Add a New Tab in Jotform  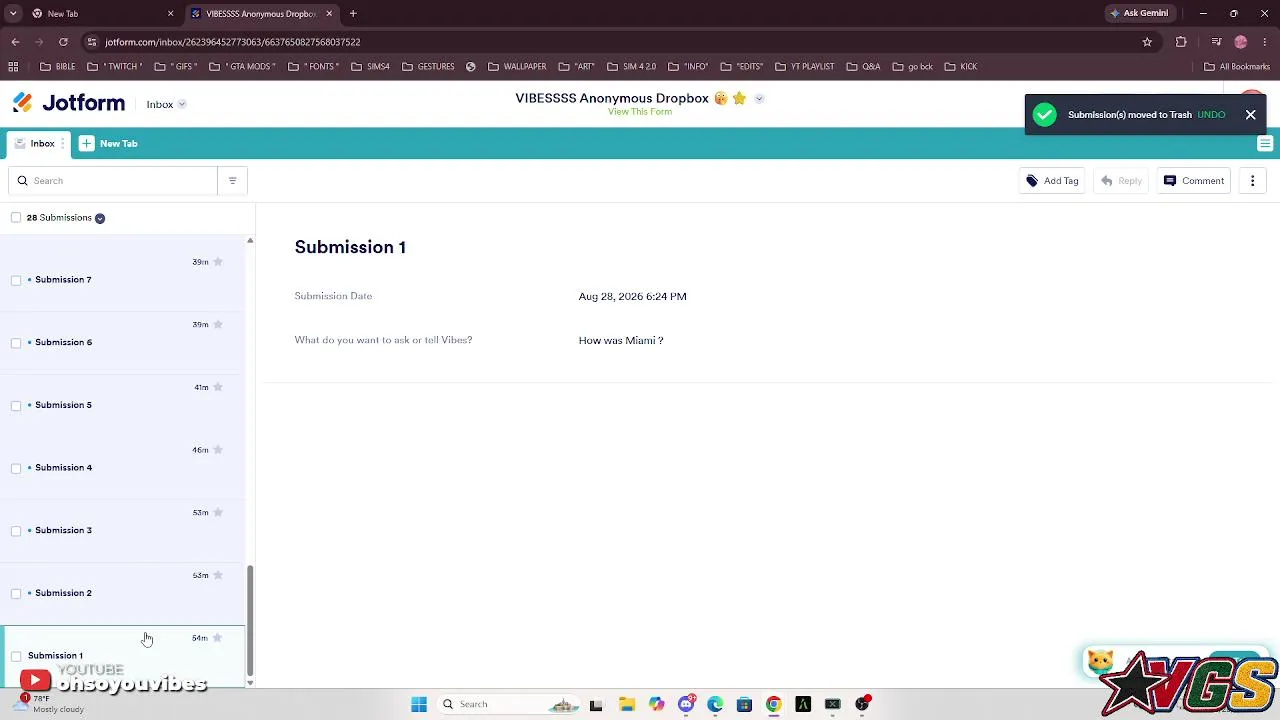point(109,144)
